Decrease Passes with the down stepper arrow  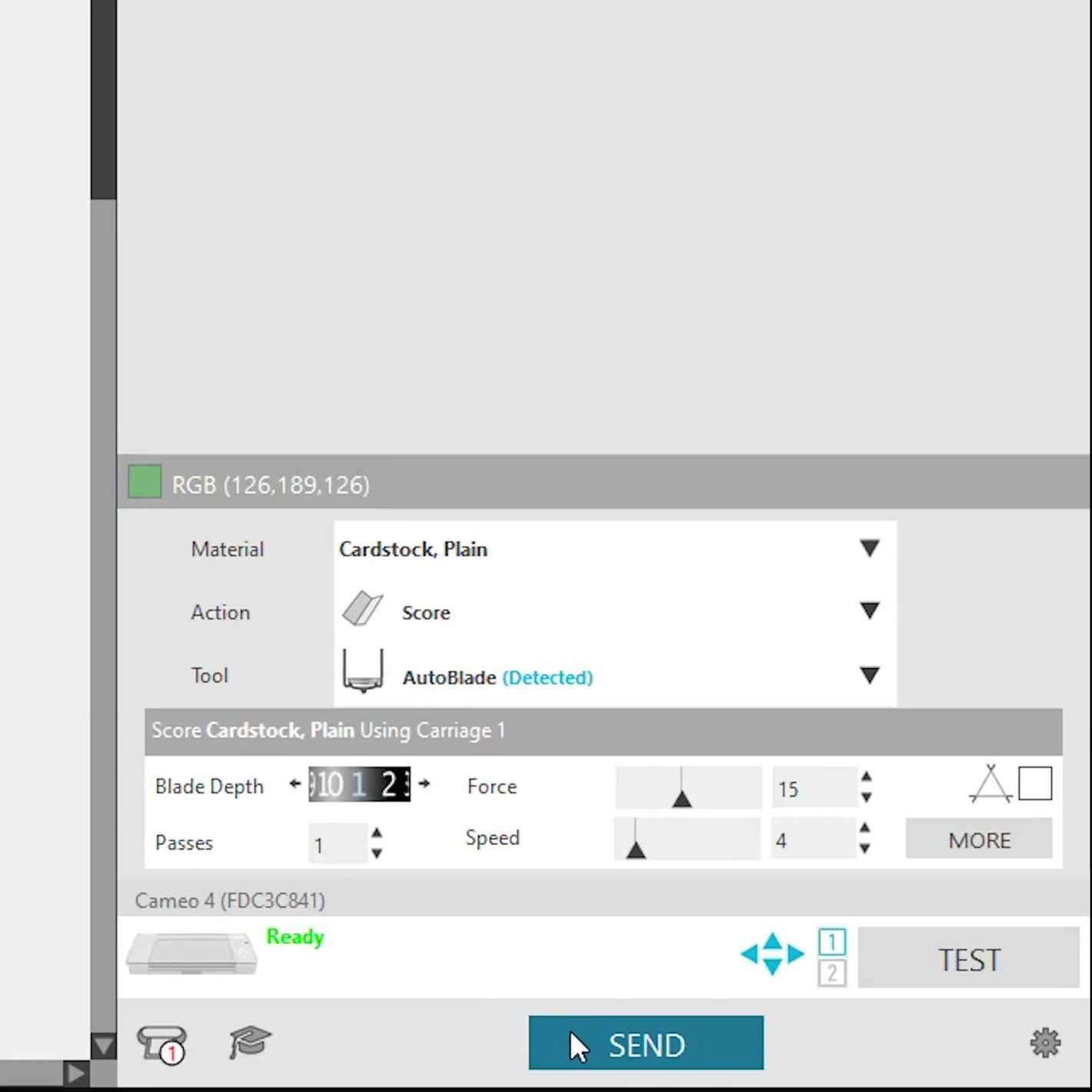click(x=377, y=854)
